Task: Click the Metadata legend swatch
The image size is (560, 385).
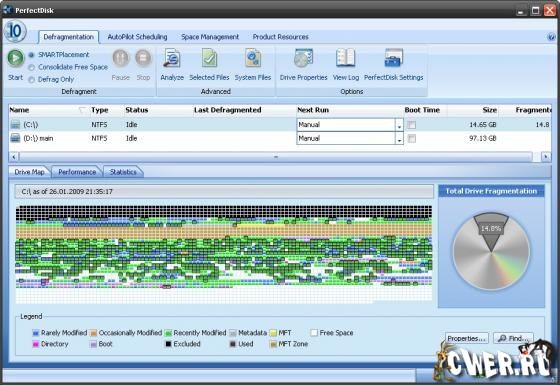Action: click(232, 333)
